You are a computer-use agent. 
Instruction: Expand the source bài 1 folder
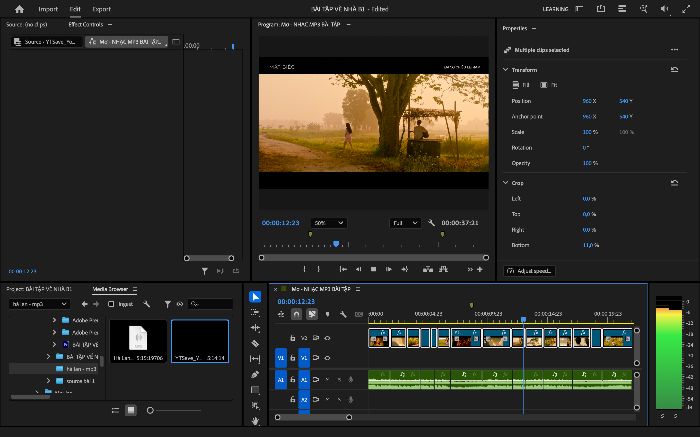tap(48, 381)
